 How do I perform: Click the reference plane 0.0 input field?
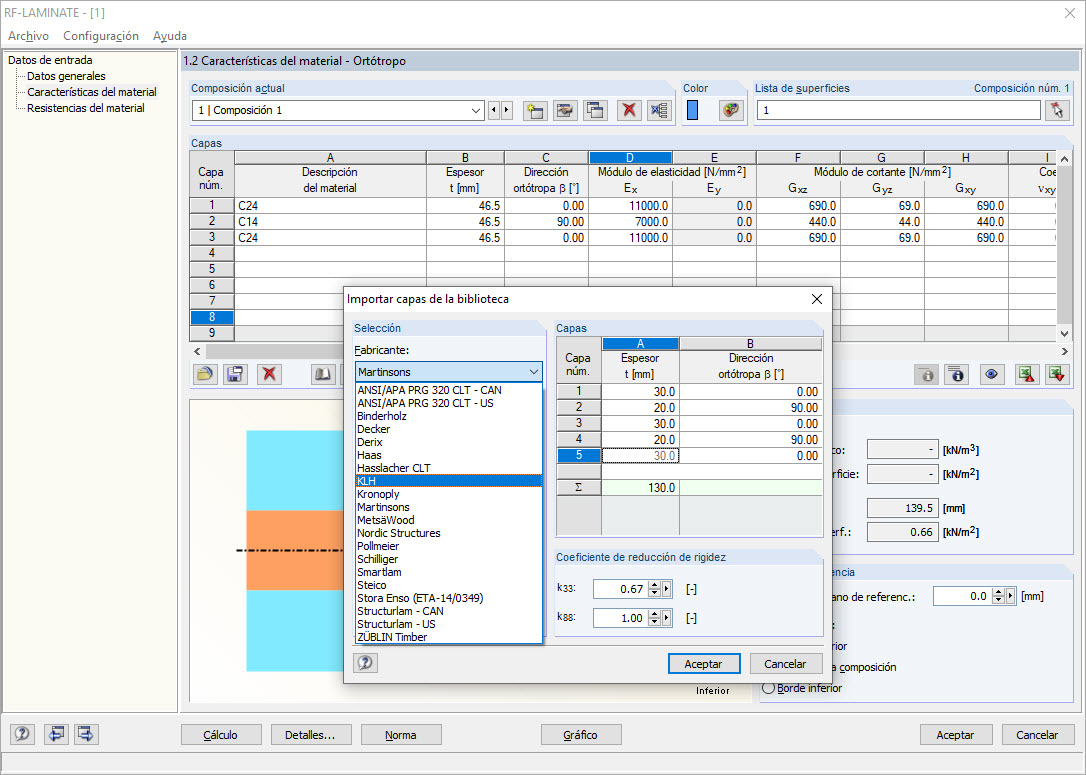click(961, 596)
